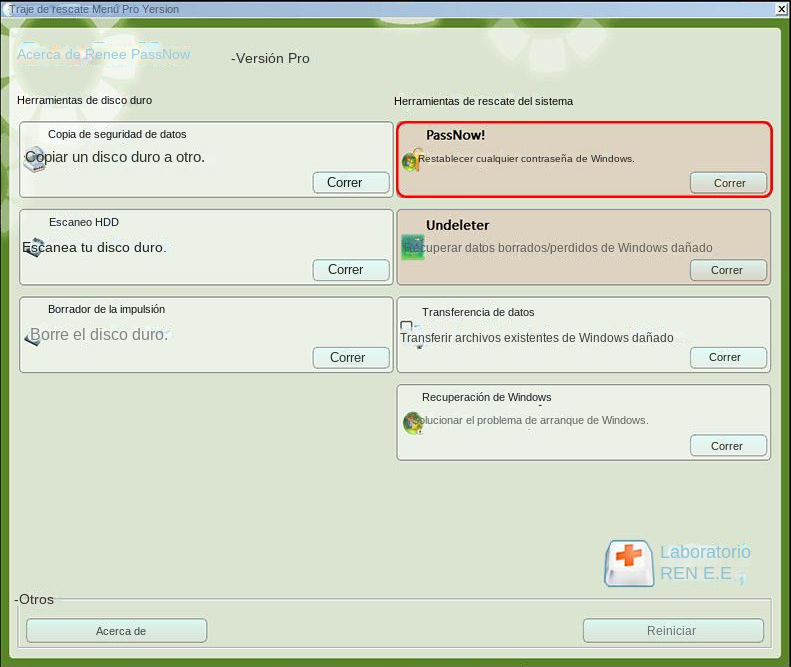Click the Laboratorio REN E.E first-aid logo
Viewport: 791px width, 667px height.
[629, 564]
